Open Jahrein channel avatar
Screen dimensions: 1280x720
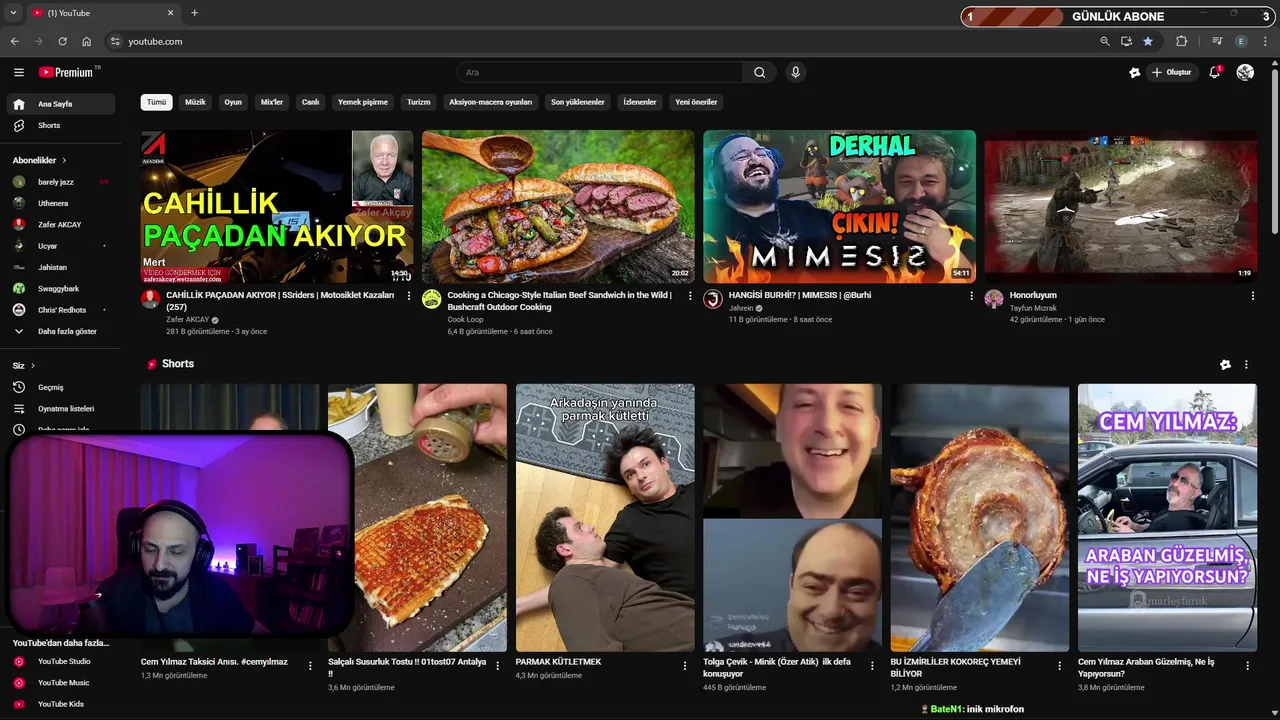[713, 299]
